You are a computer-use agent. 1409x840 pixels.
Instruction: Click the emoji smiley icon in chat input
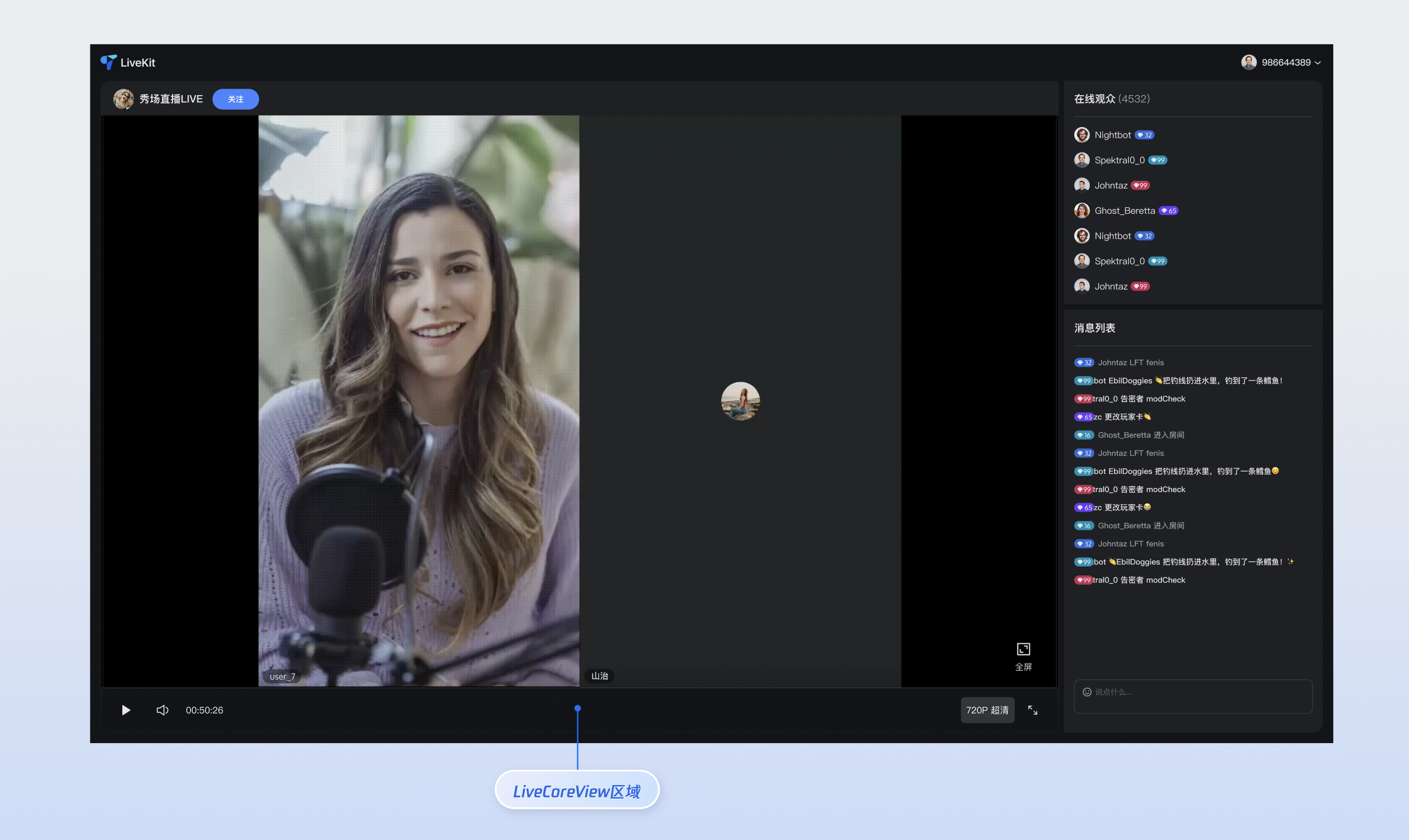pos(1086,692)
